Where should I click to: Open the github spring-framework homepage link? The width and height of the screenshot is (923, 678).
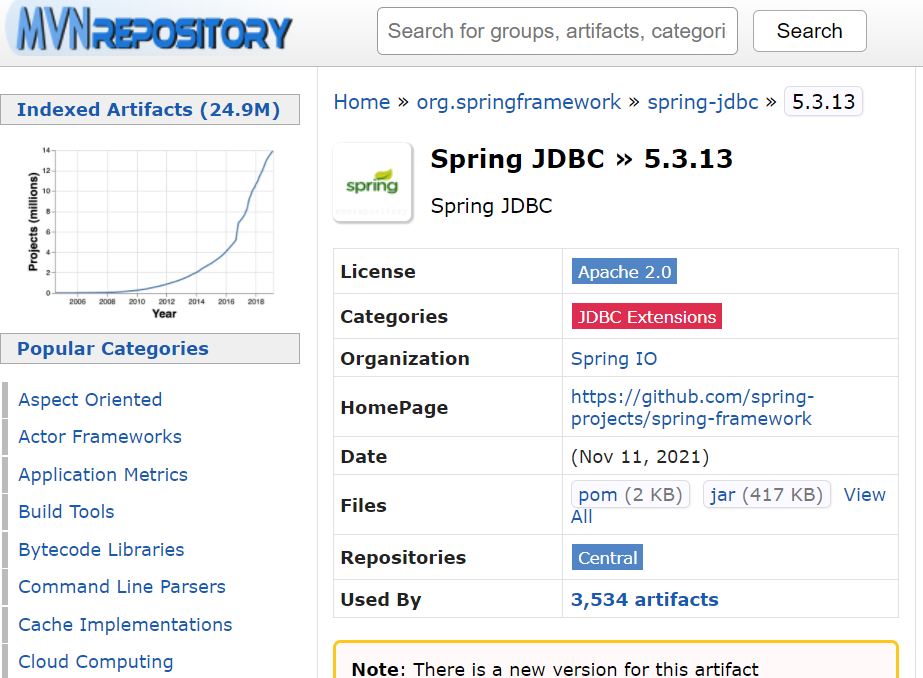pos(692,407)
